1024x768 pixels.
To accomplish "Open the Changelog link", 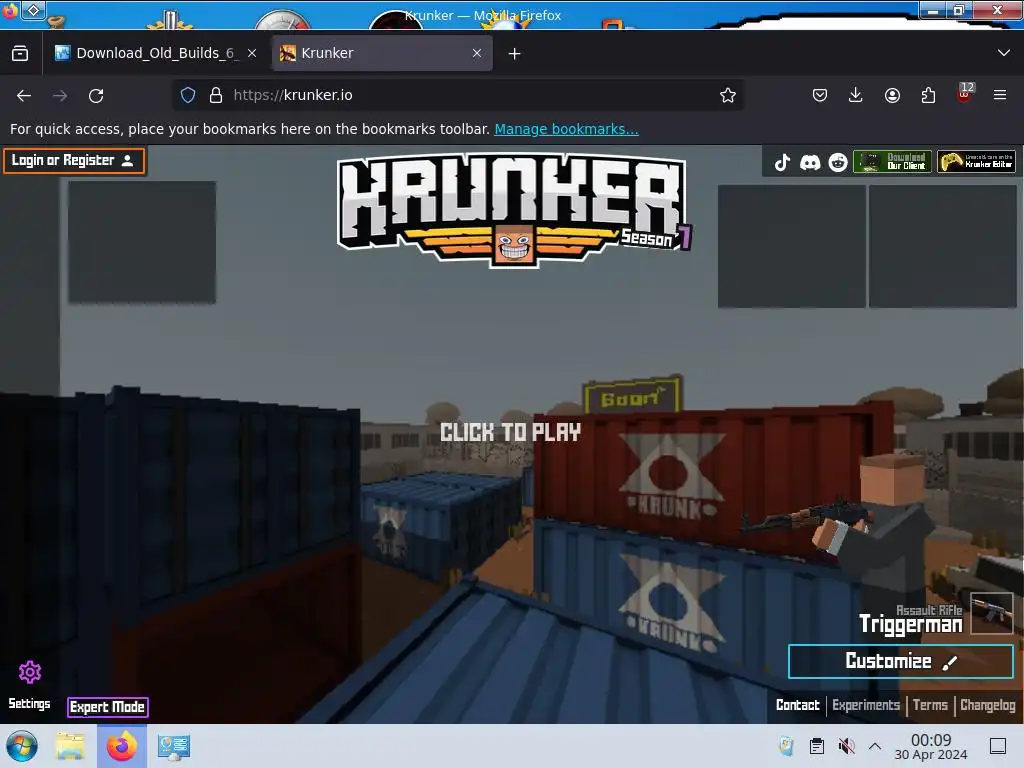I will 987,705.
